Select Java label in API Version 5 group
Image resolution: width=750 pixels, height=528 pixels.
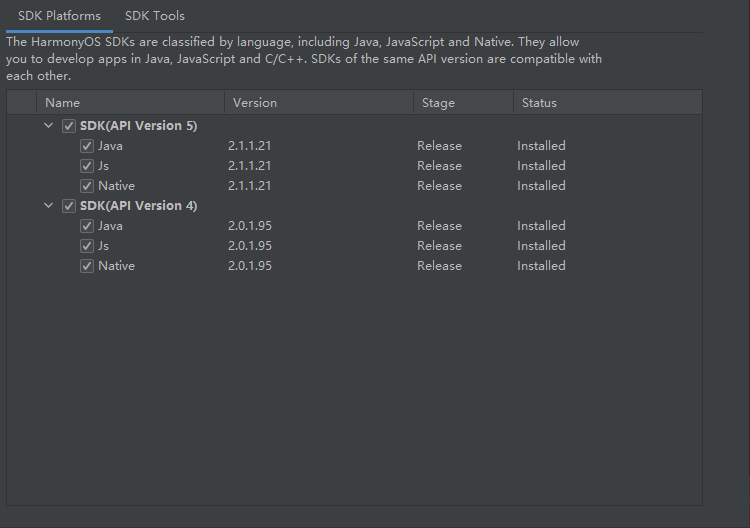110,146
